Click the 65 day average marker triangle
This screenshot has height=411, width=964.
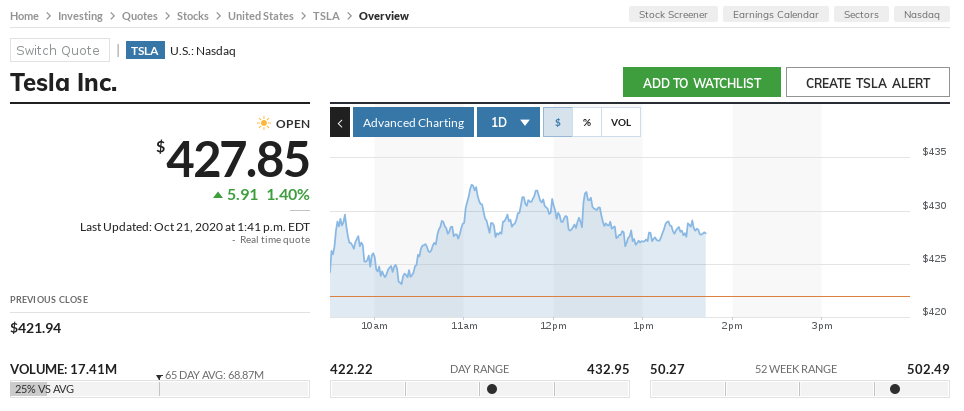click(x=159, y=377)
